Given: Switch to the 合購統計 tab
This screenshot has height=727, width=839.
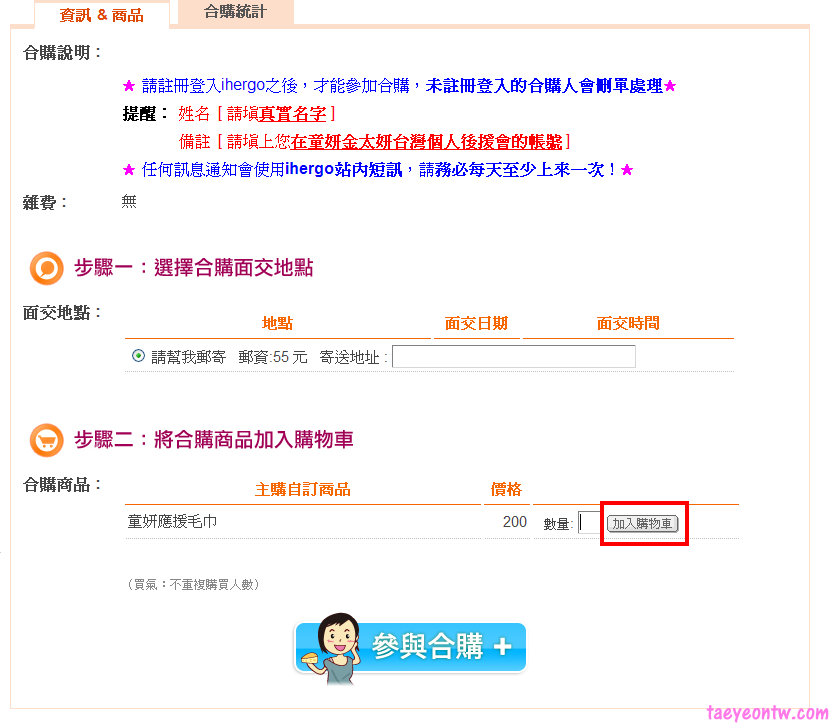Looking at the screenshot, I should coord(235,12).
